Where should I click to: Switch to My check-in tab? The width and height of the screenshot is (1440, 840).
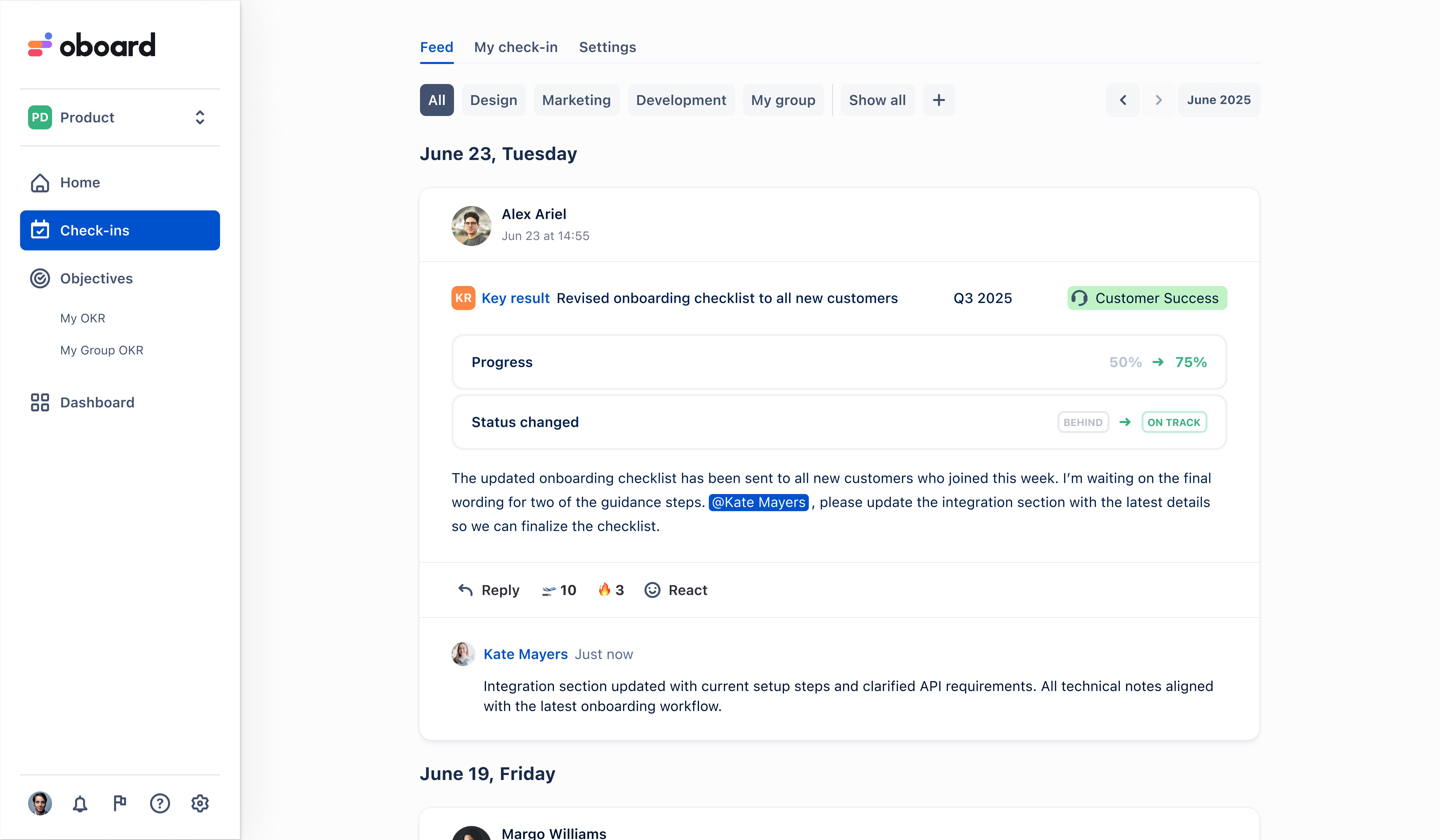point(515,47)
